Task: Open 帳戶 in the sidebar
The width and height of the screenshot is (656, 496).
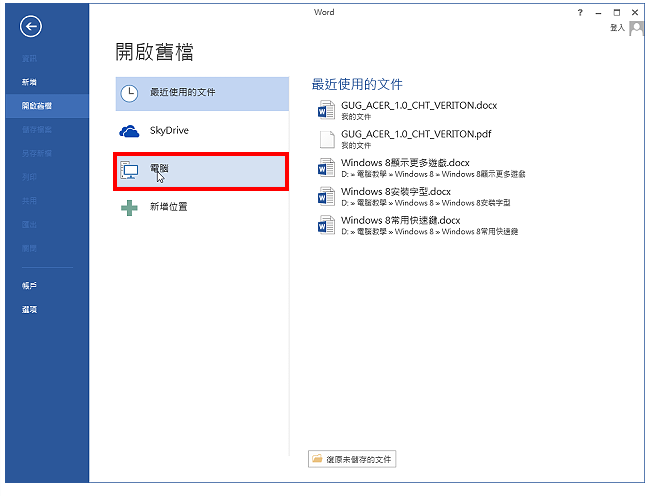Action: (29, 286)
